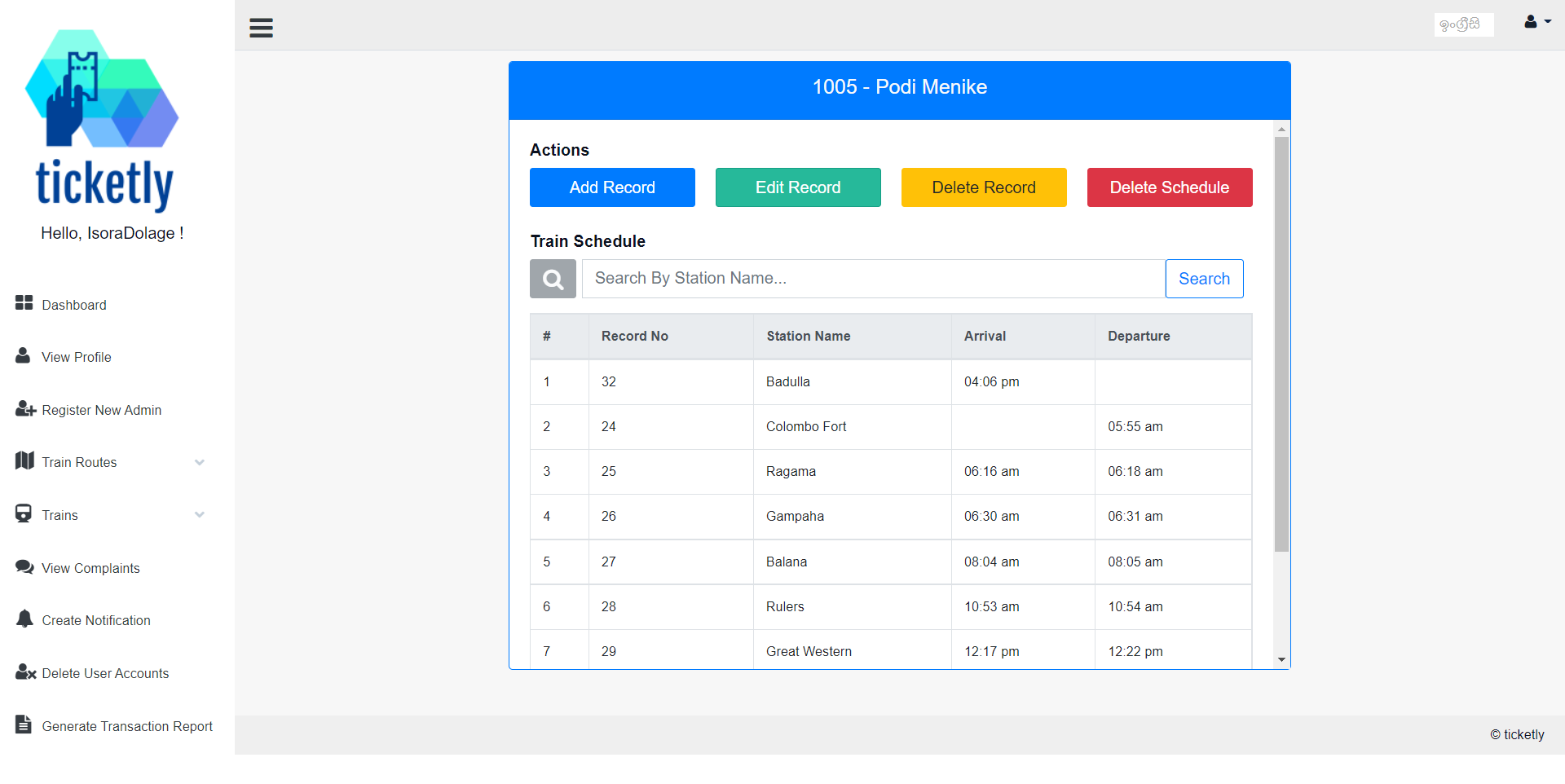Expand the Trains submenu chevron
Screen dimensions: 1565x784
199,515
